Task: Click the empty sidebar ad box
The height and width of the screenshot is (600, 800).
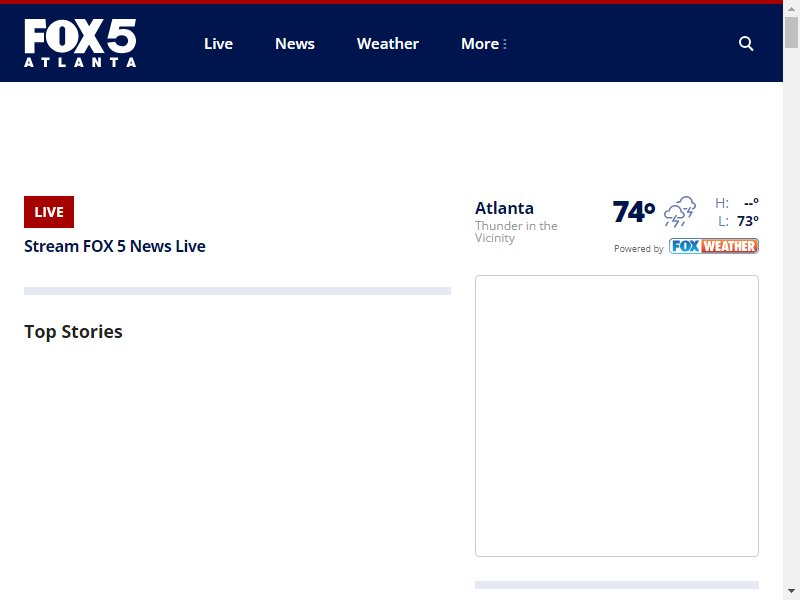Action: pos(617,416)
